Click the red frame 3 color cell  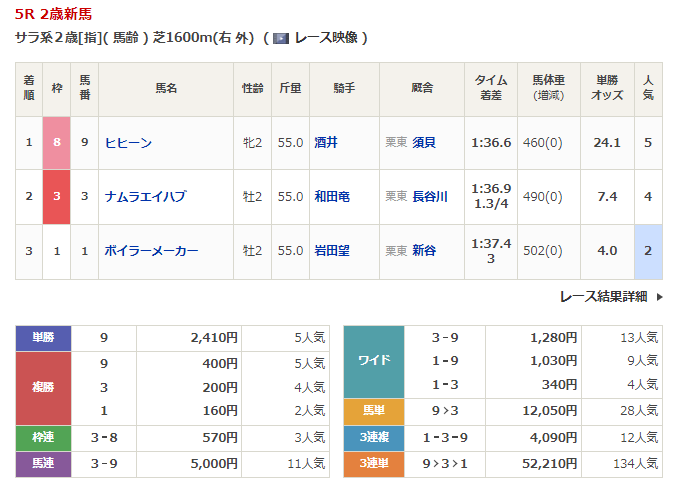tap(57, 197)
